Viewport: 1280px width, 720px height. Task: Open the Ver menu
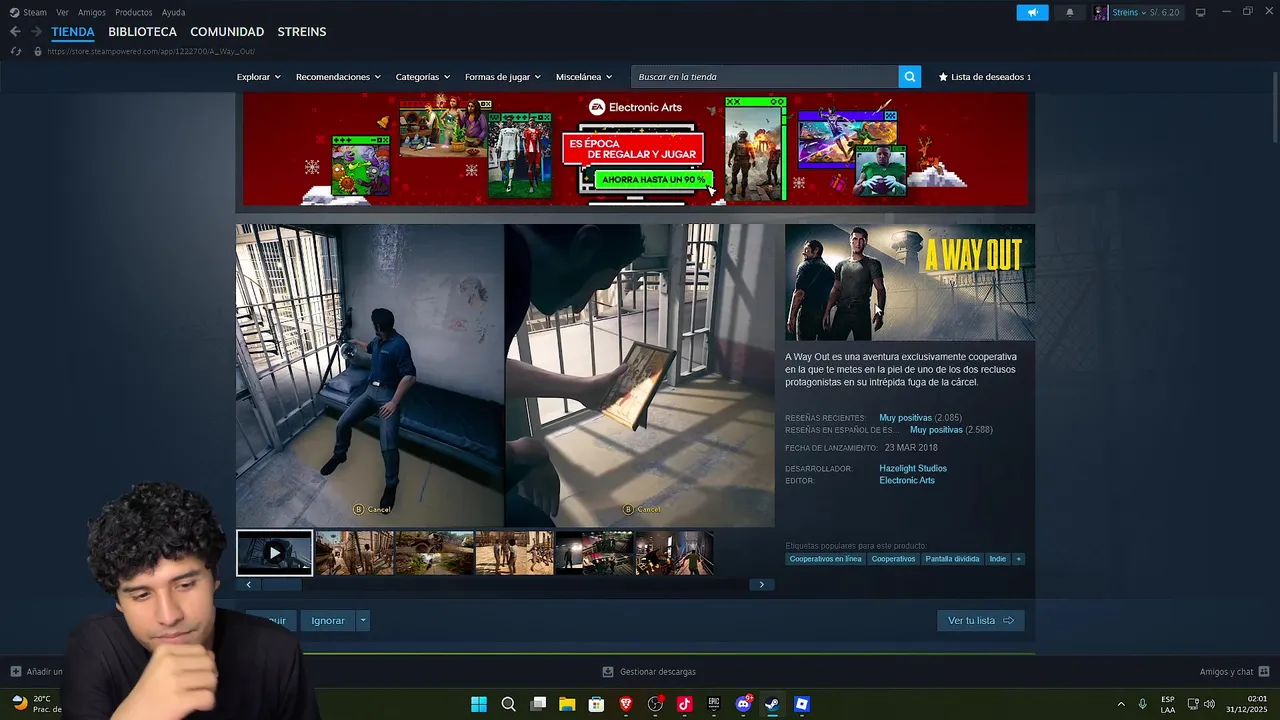pos(62,12)
